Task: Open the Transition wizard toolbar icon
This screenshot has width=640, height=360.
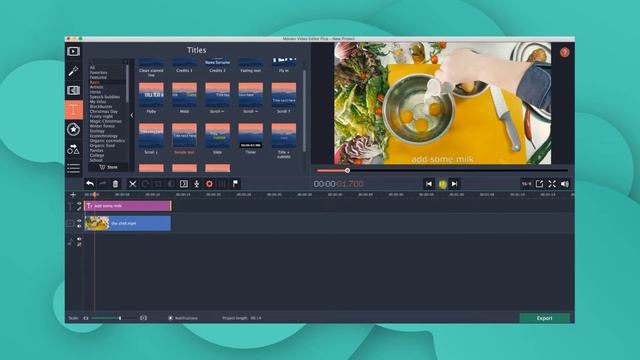Action: tap(184, 184)
